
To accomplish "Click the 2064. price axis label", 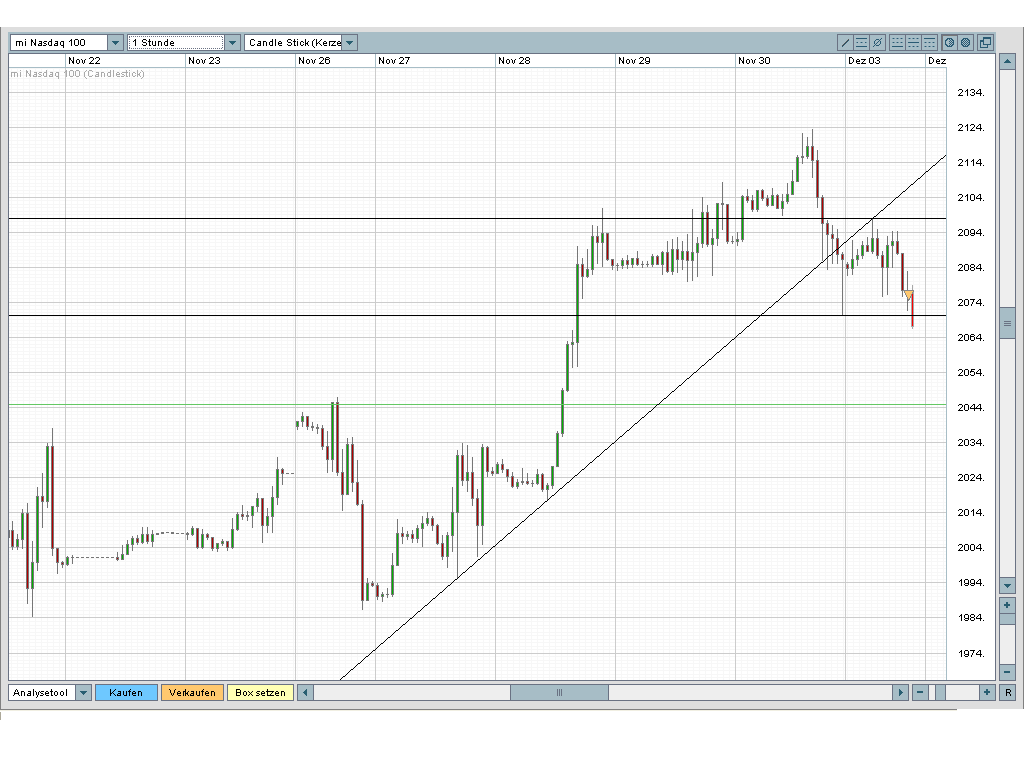I will click(x=971, y=338).
